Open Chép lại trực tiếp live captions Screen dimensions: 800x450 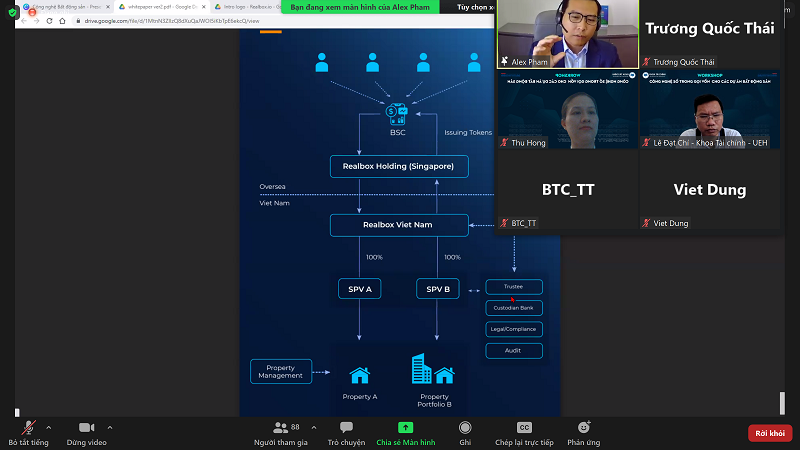coord(524,433)
